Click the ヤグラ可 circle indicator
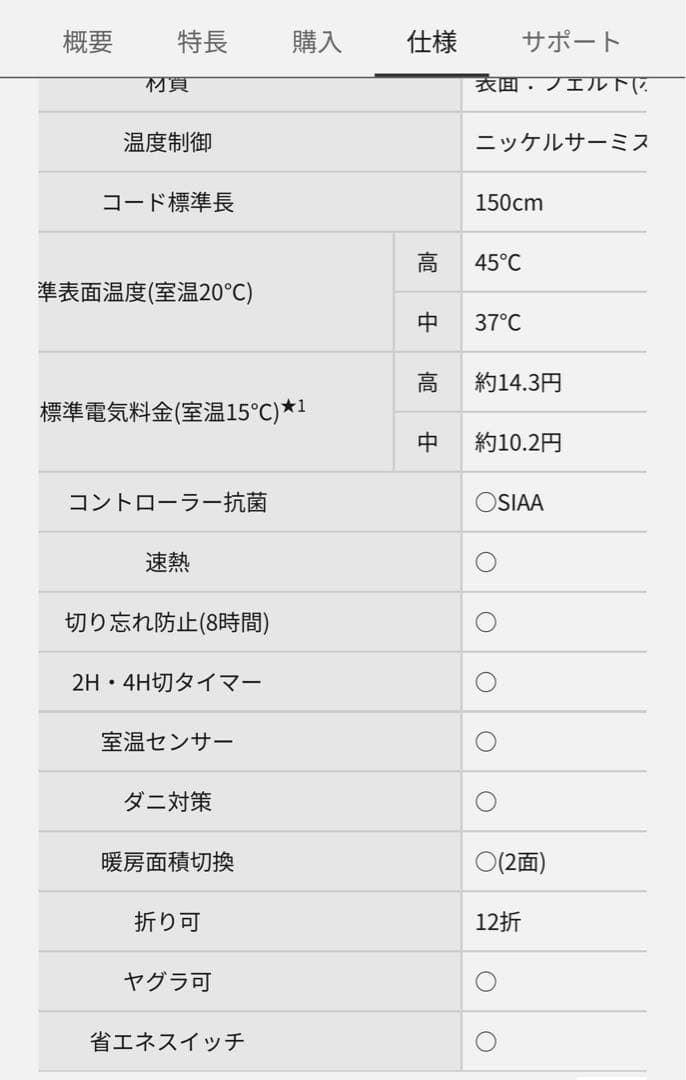686x1080 pixels. point(486,982)
